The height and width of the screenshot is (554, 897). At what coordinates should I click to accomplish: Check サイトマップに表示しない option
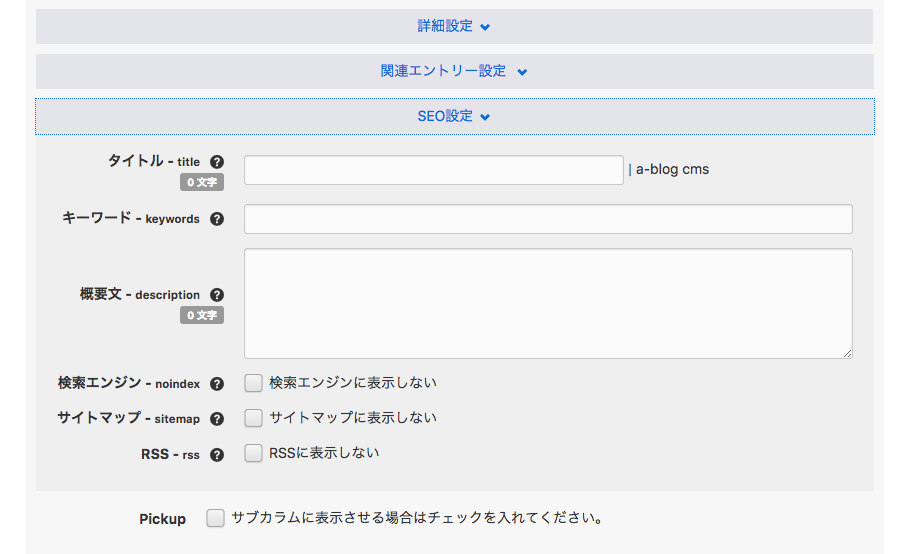pos(254,418)
